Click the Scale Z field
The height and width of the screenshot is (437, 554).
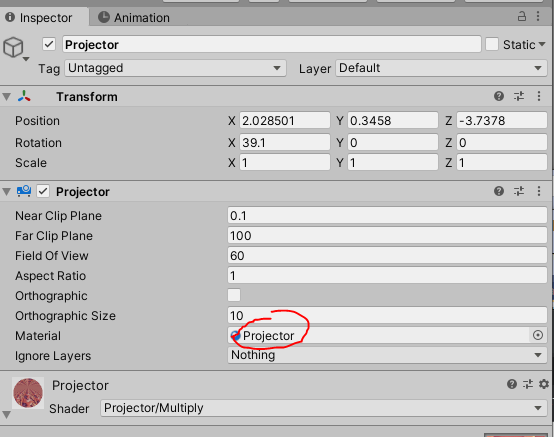[502, 163]
